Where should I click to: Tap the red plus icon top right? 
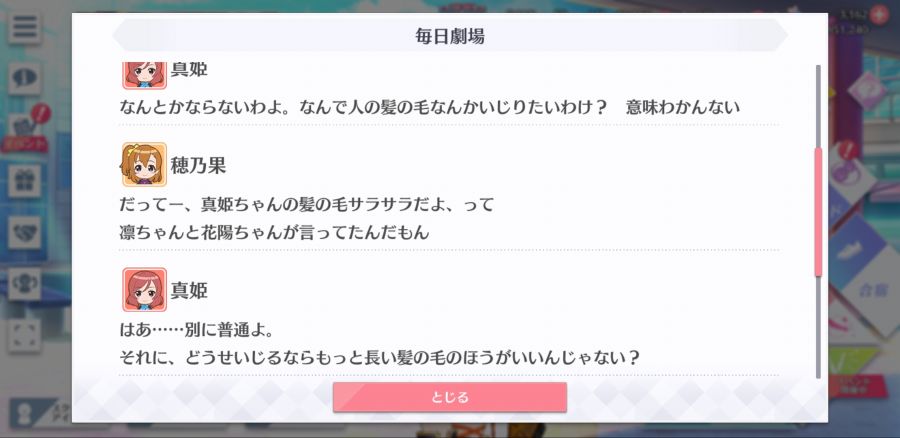click(878, 14)
